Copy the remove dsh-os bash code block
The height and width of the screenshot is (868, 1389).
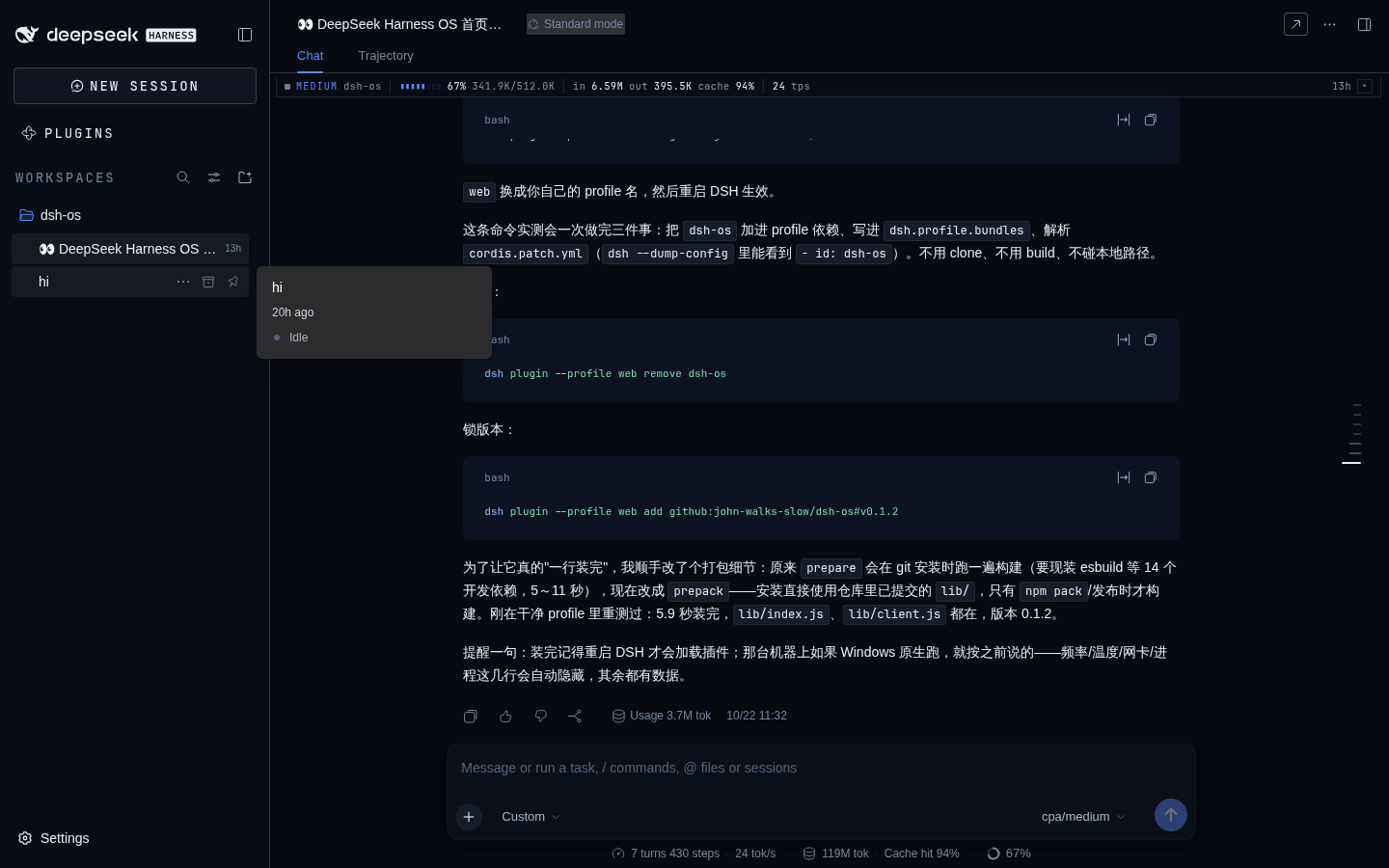tap(1151, 339)
